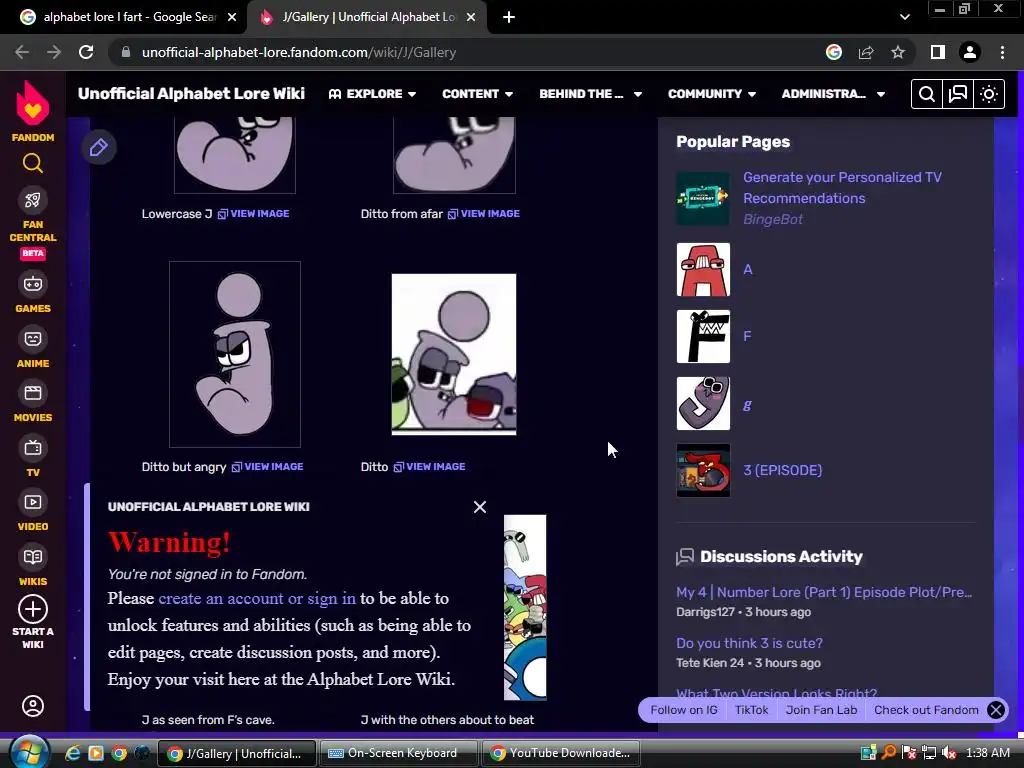Open the Ditto group image thumbnail

coord(454,355)
